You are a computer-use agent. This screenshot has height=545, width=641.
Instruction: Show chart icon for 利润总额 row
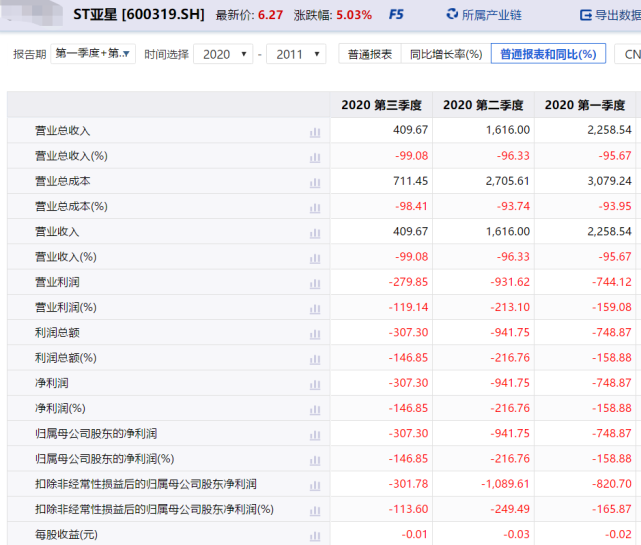click(315, 332)
